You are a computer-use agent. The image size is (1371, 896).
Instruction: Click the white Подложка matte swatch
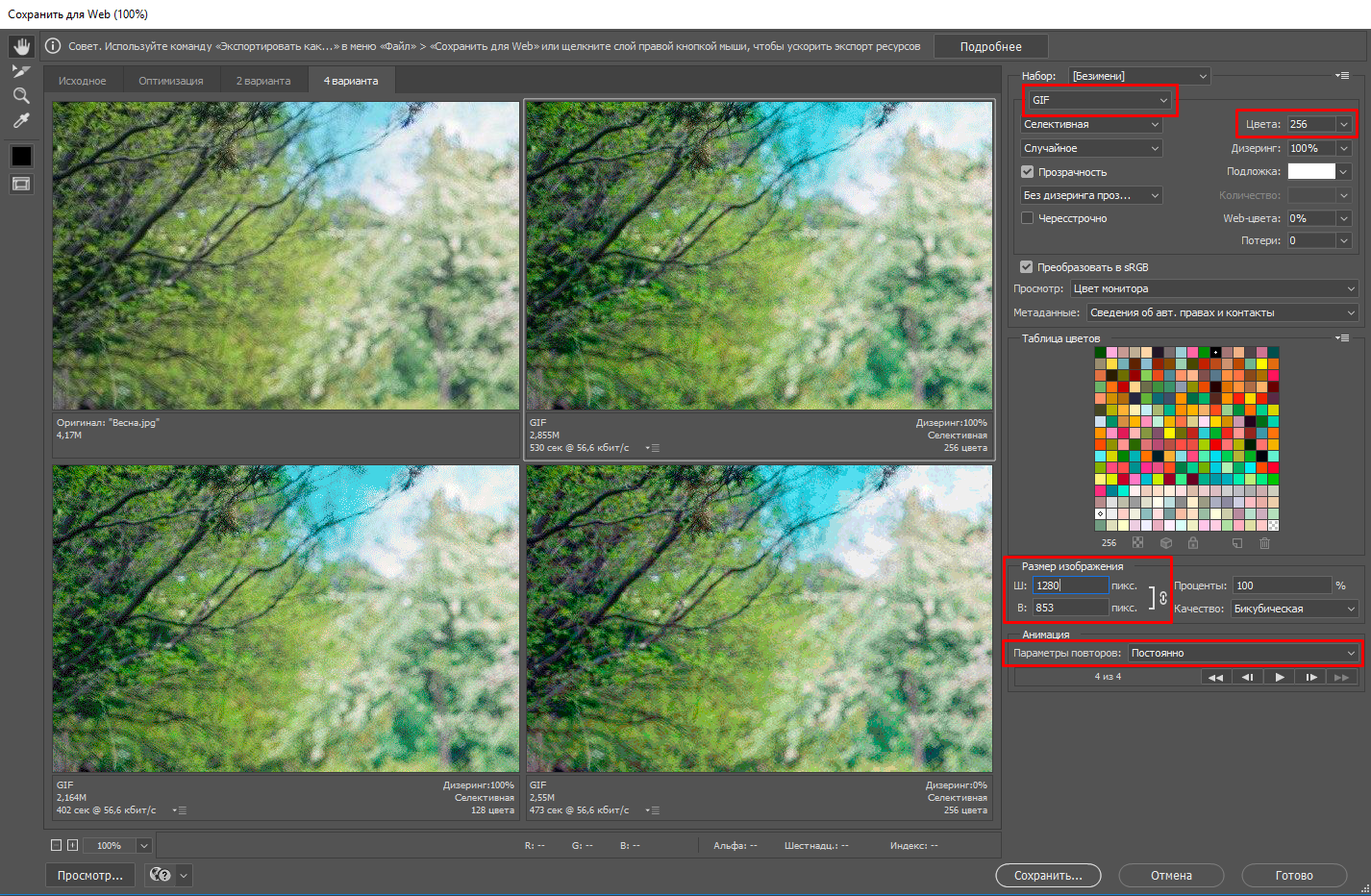(x=1311, y=171)
